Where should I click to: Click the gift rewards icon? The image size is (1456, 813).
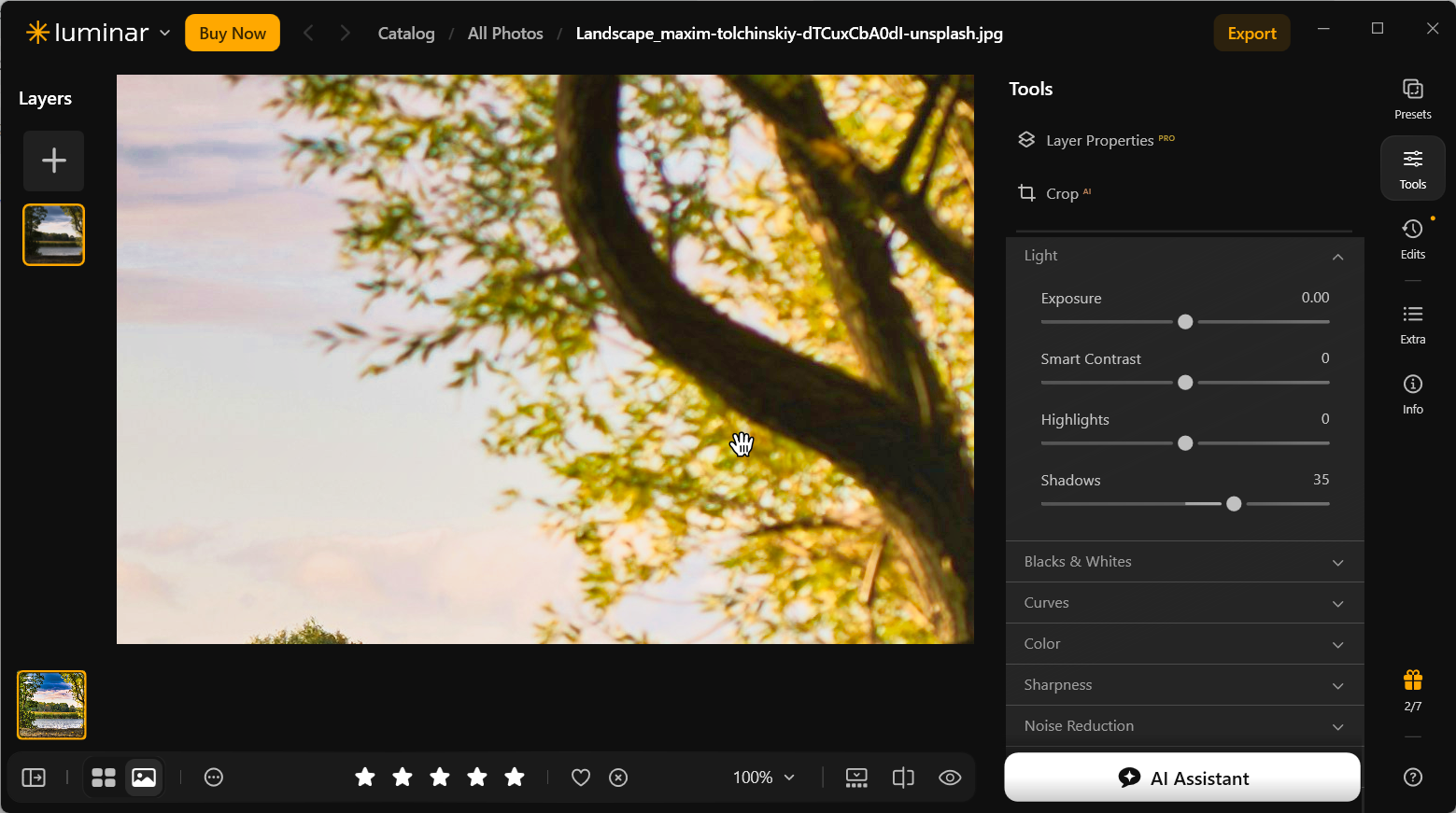coord(1412,680)
